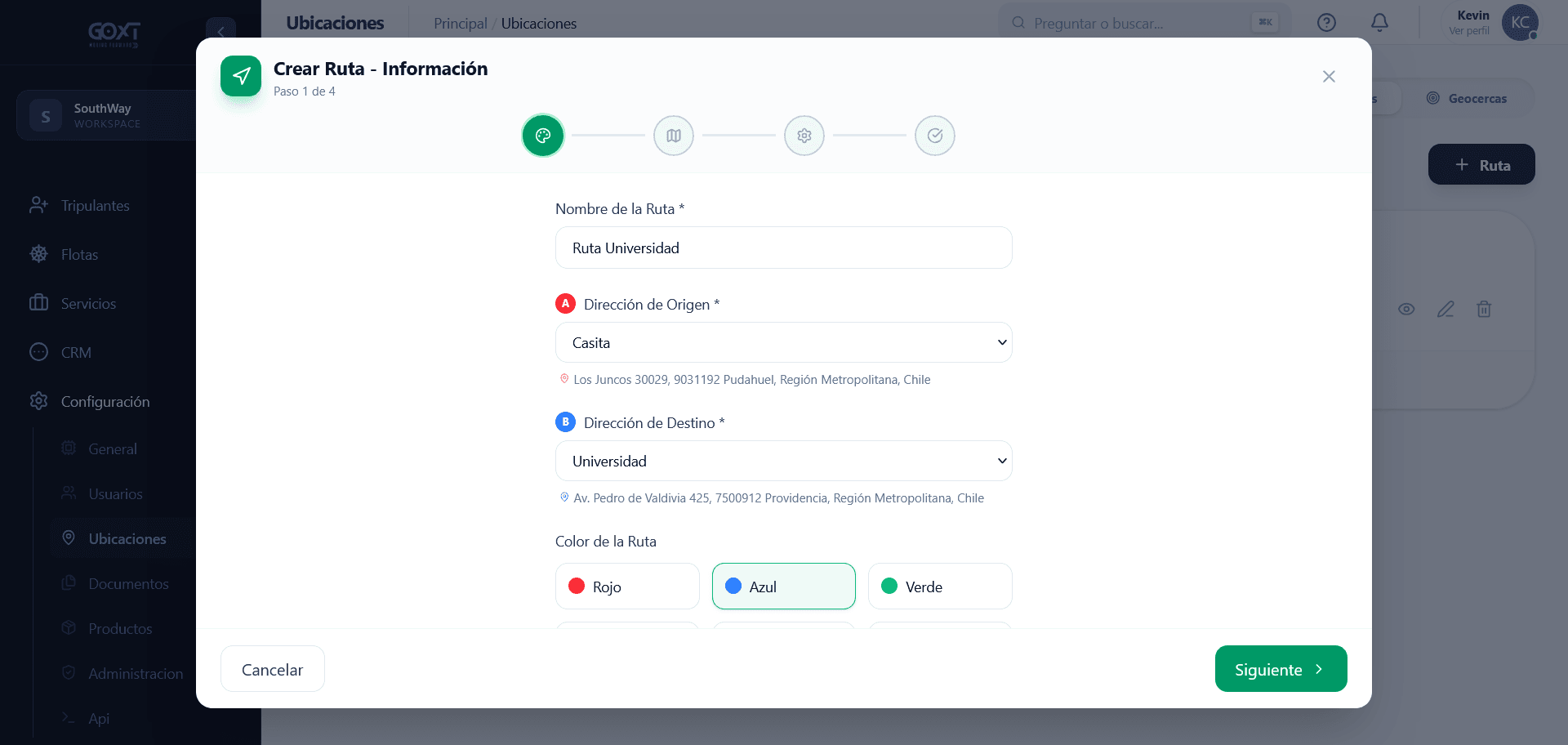
Task: Click the Ubicaciones pin icon in sidebar
Action: click(x=69, y=538)
